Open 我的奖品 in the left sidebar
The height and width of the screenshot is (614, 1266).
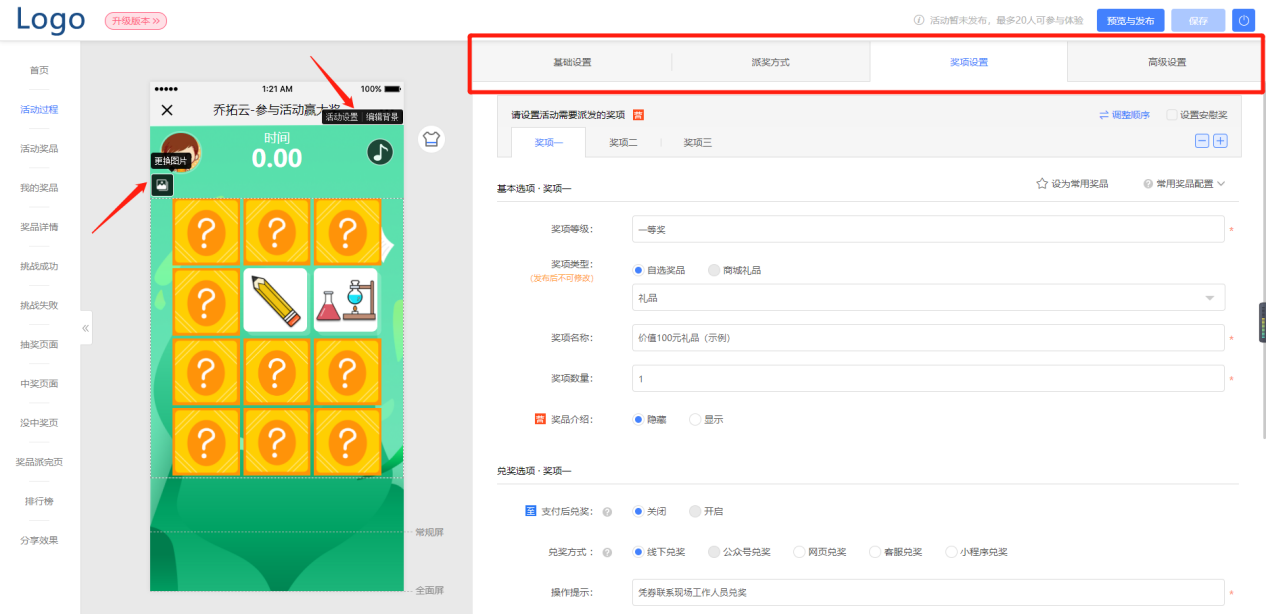tap(39, 187)
